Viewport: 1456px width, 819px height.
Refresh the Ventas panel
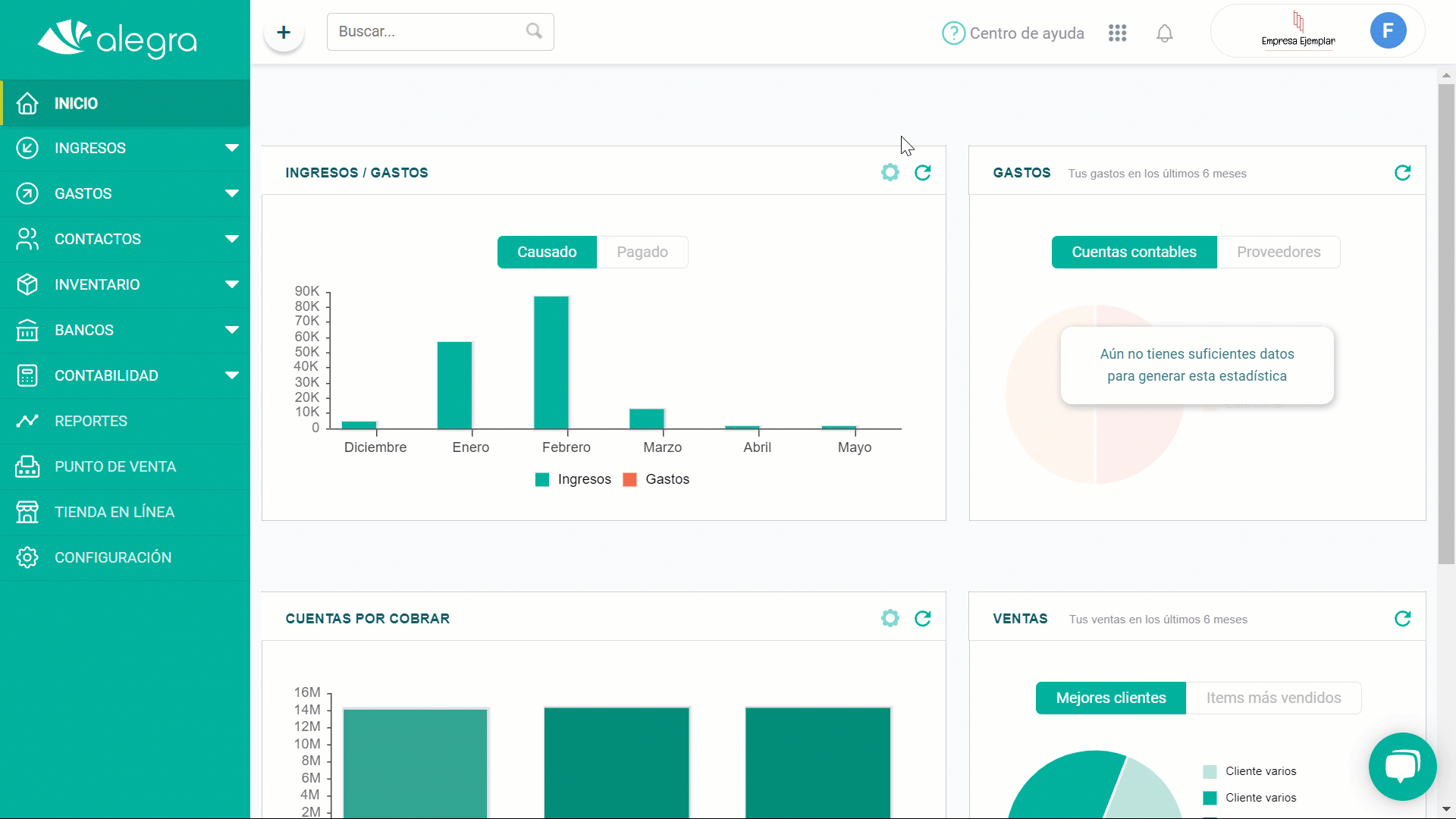(1403, 619)
